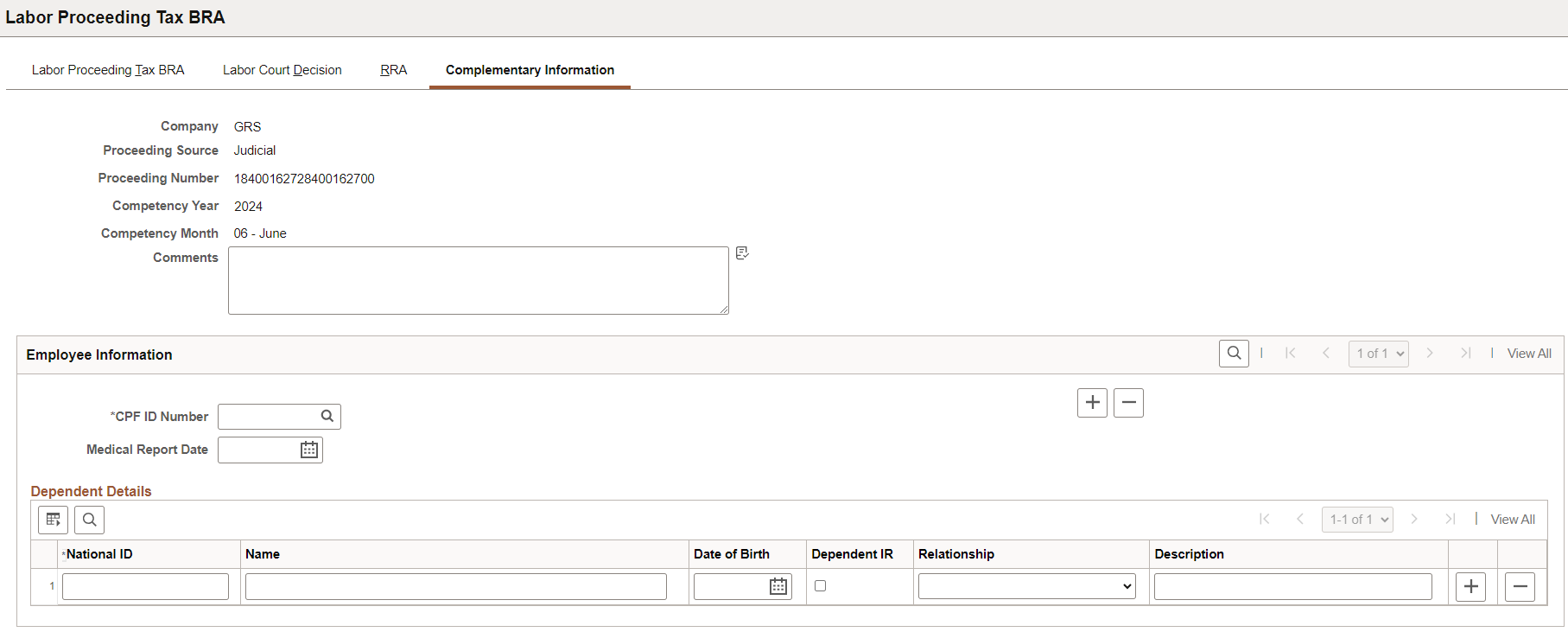Click the National ID column header
Image resolution: width=1568 pixels, height=632 pixels.
[99, 554]
